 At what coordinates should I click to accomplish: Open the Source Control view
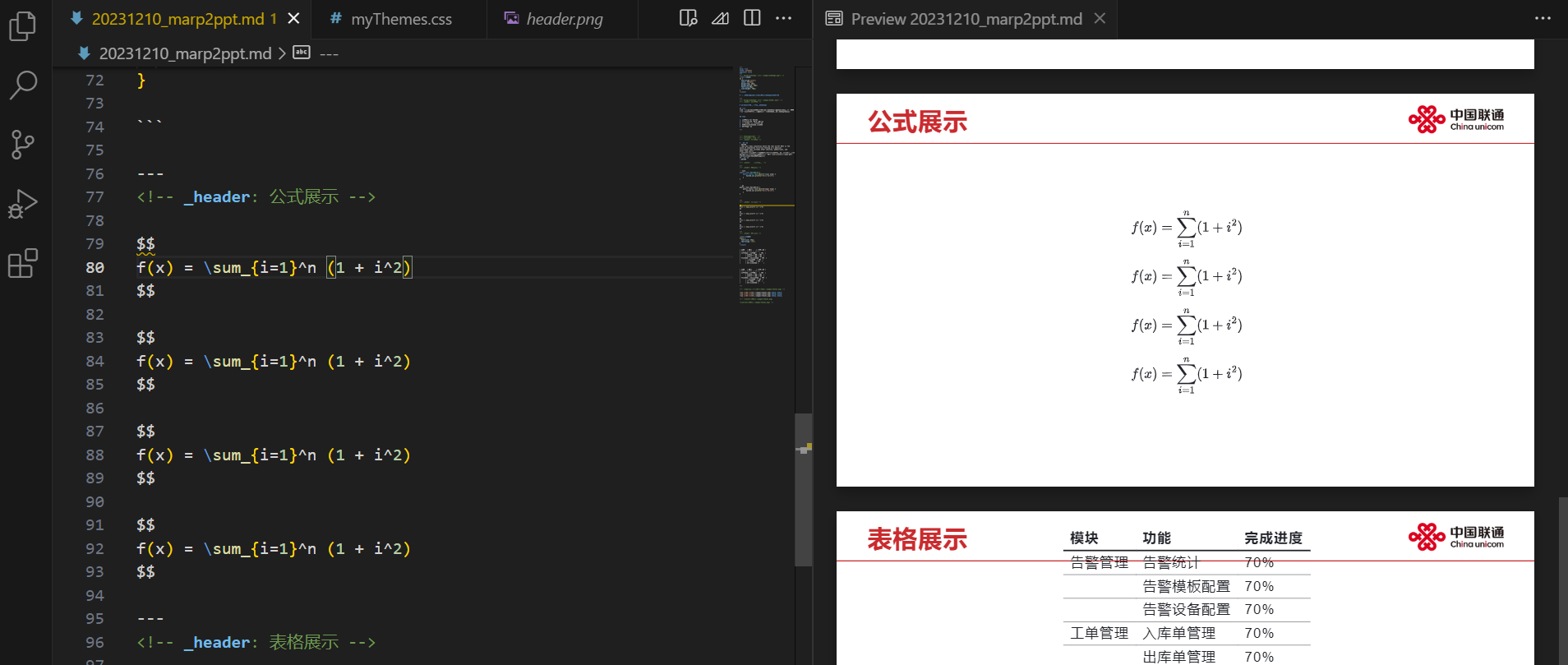[23, 145]
